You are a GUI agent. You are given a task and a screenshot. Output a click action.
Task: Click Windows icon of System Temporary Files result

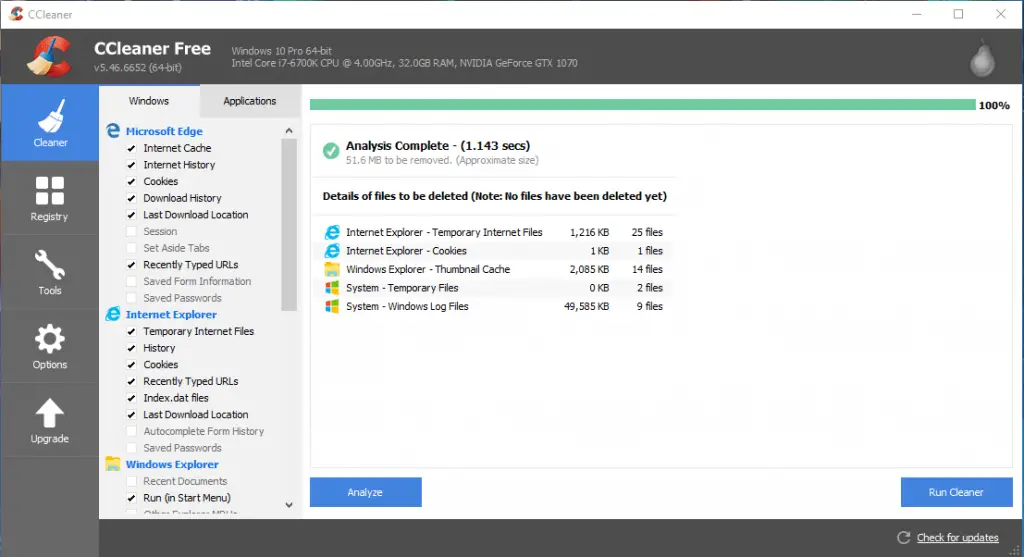point(332,287)
